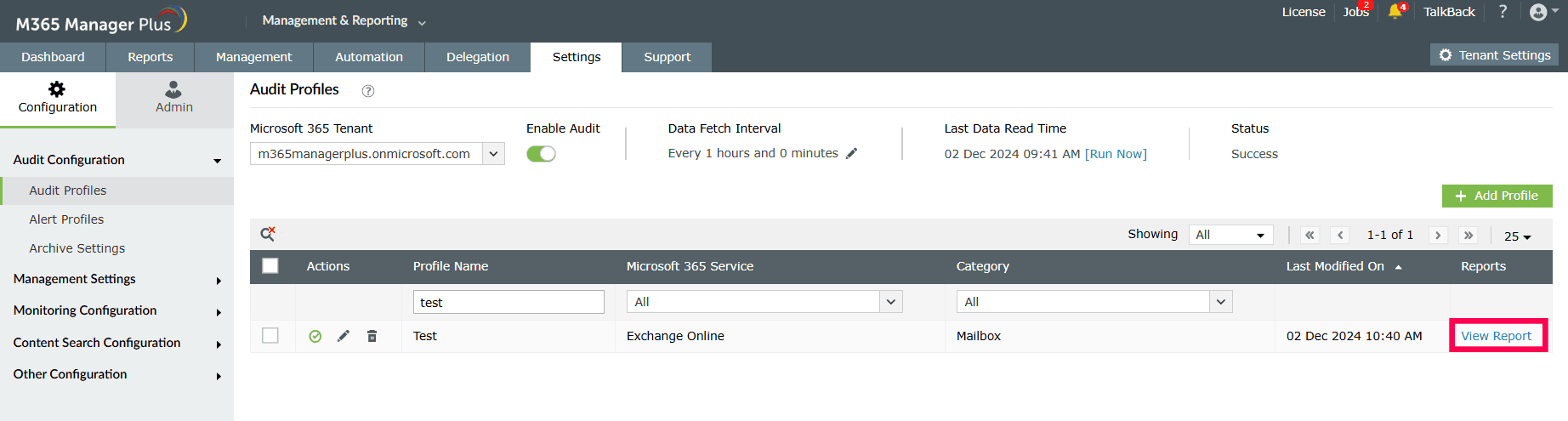Delete the Test profile using trash icon

click(x=372, y=336)
